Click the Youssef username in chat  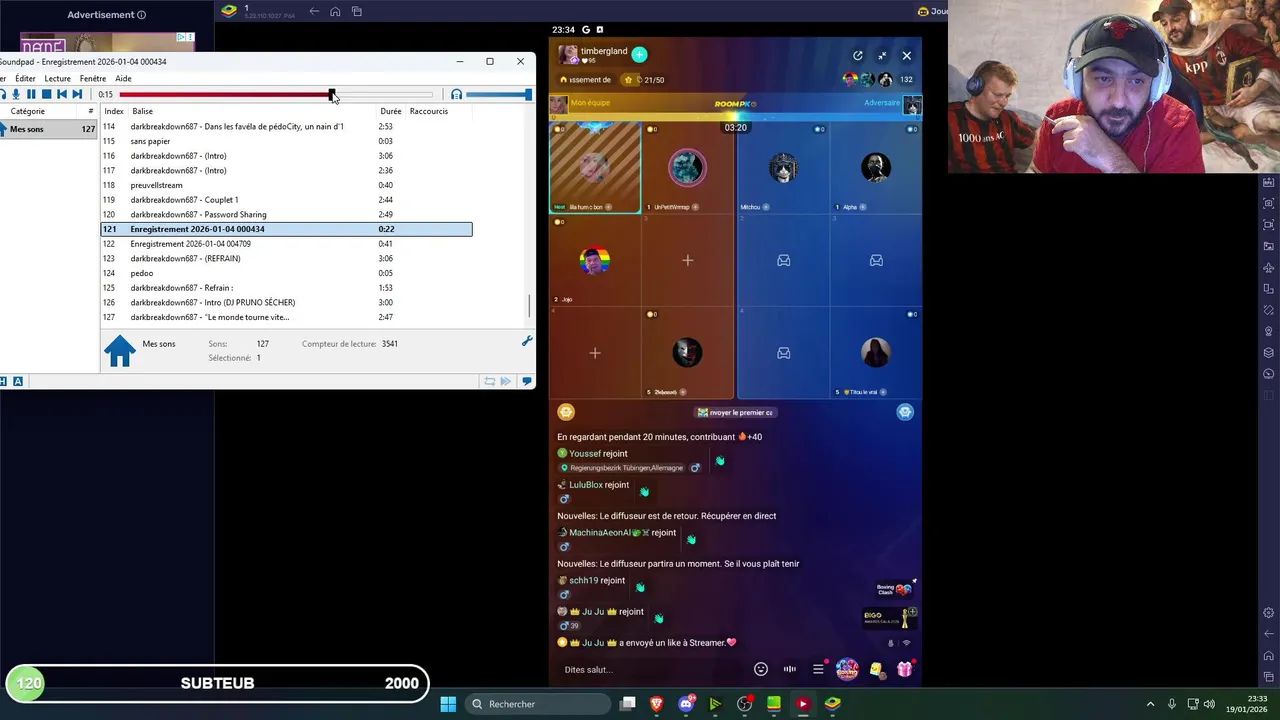point(585,454)
